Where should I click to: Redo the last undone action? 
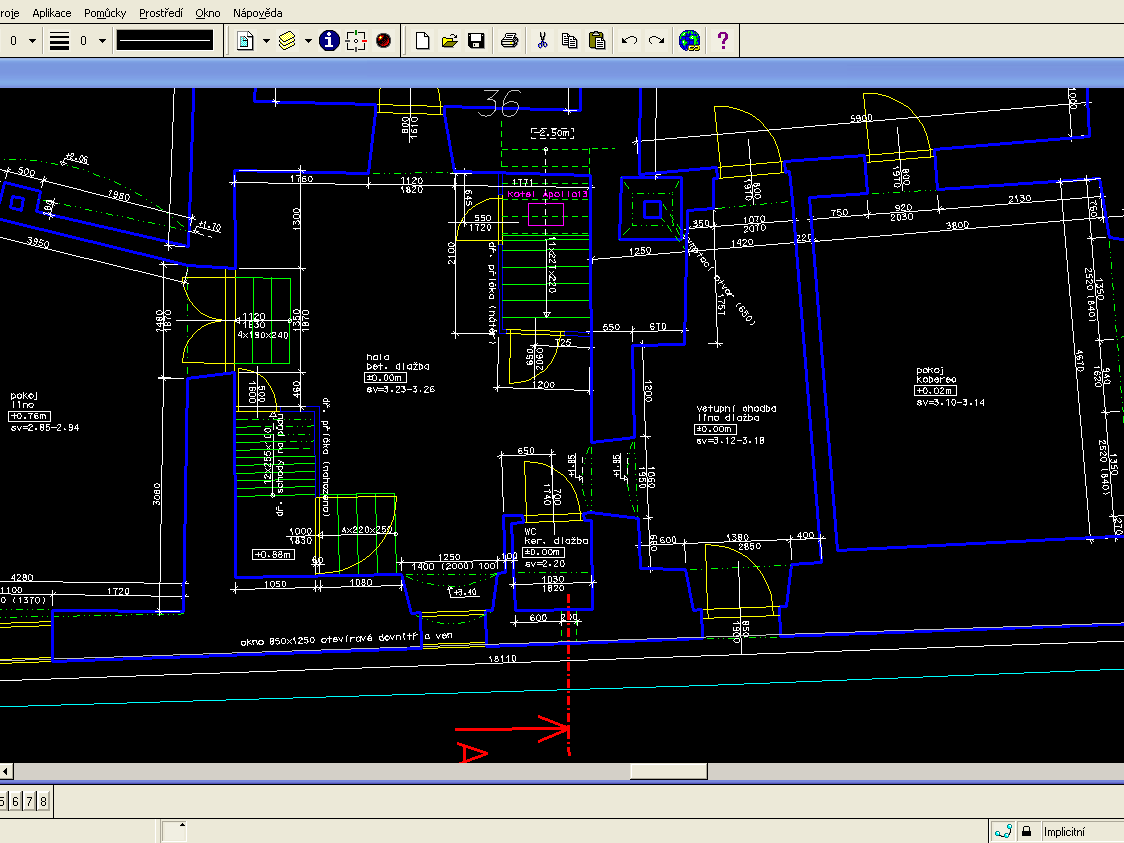pos(656,41)
